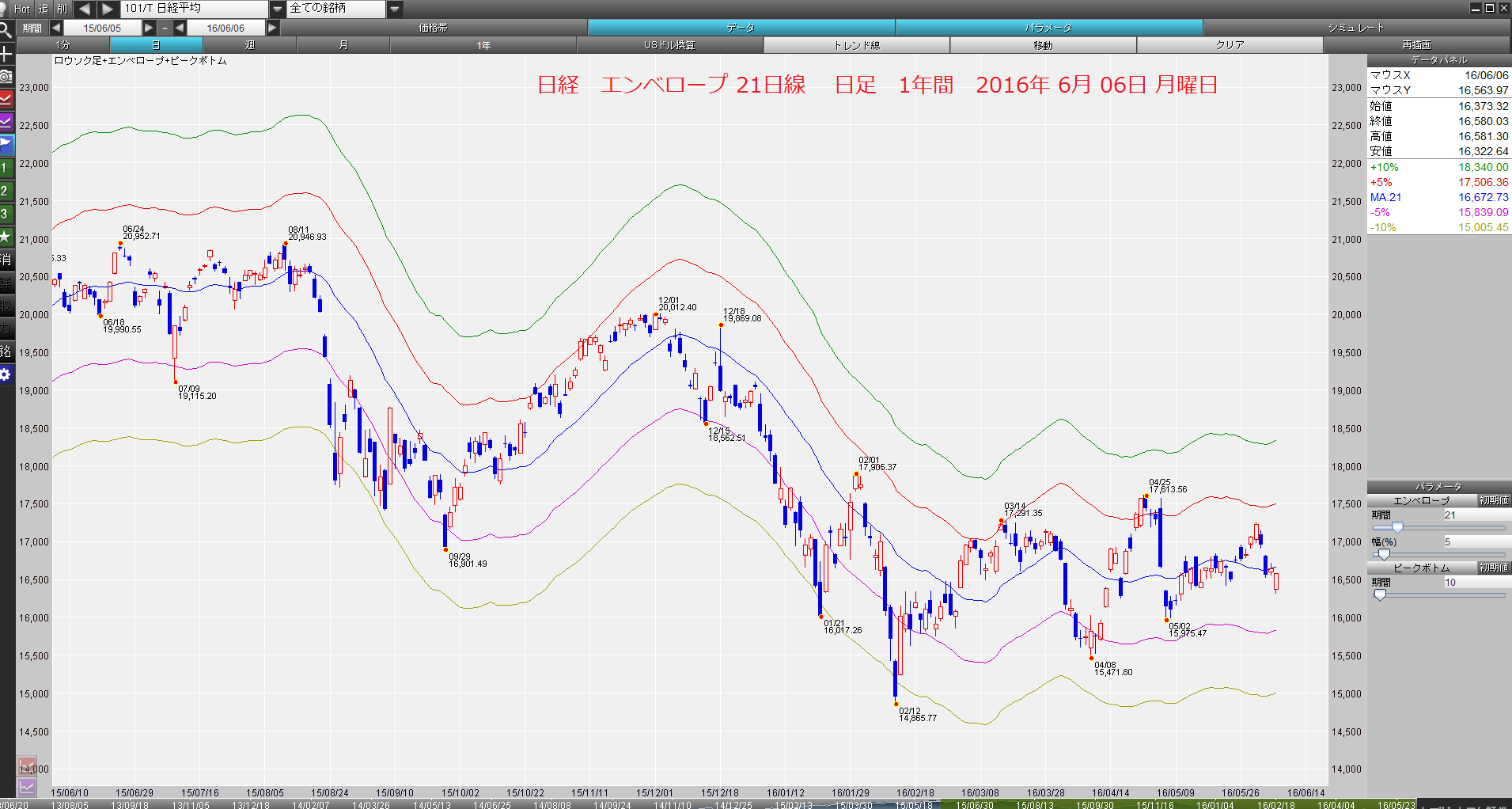
Task: Select the 1分 timeframe tab
Action: [x=63, y=45]
